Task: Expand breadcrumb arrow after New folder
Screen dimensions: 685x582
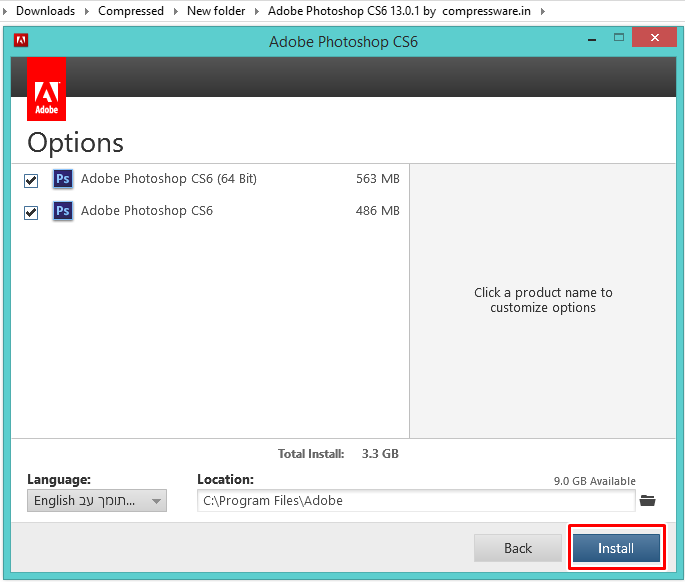Action: (257, 11)
